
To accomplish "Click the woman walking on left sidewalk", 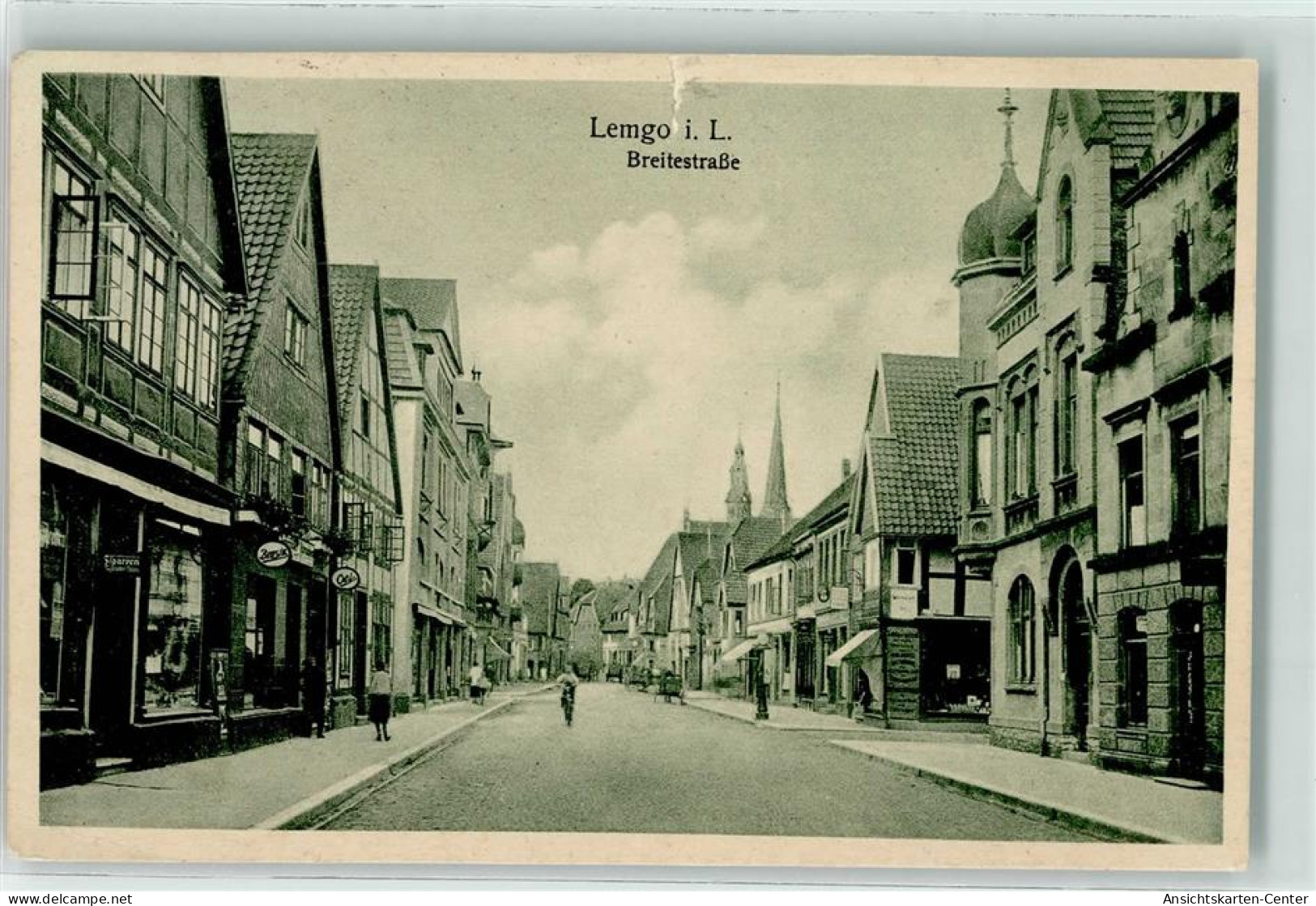I will coord(380,701).
